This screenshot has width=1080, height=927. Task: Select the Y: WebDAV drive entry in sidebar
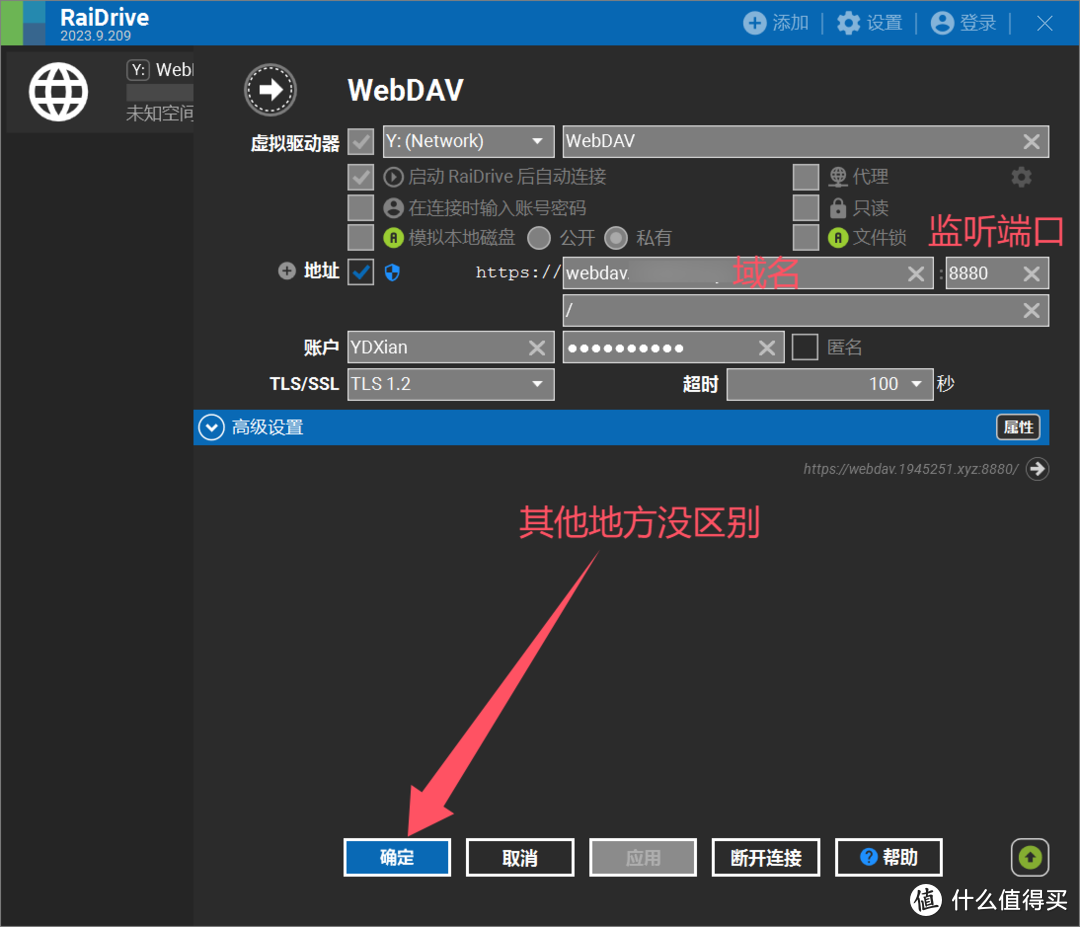pos(100,92)
